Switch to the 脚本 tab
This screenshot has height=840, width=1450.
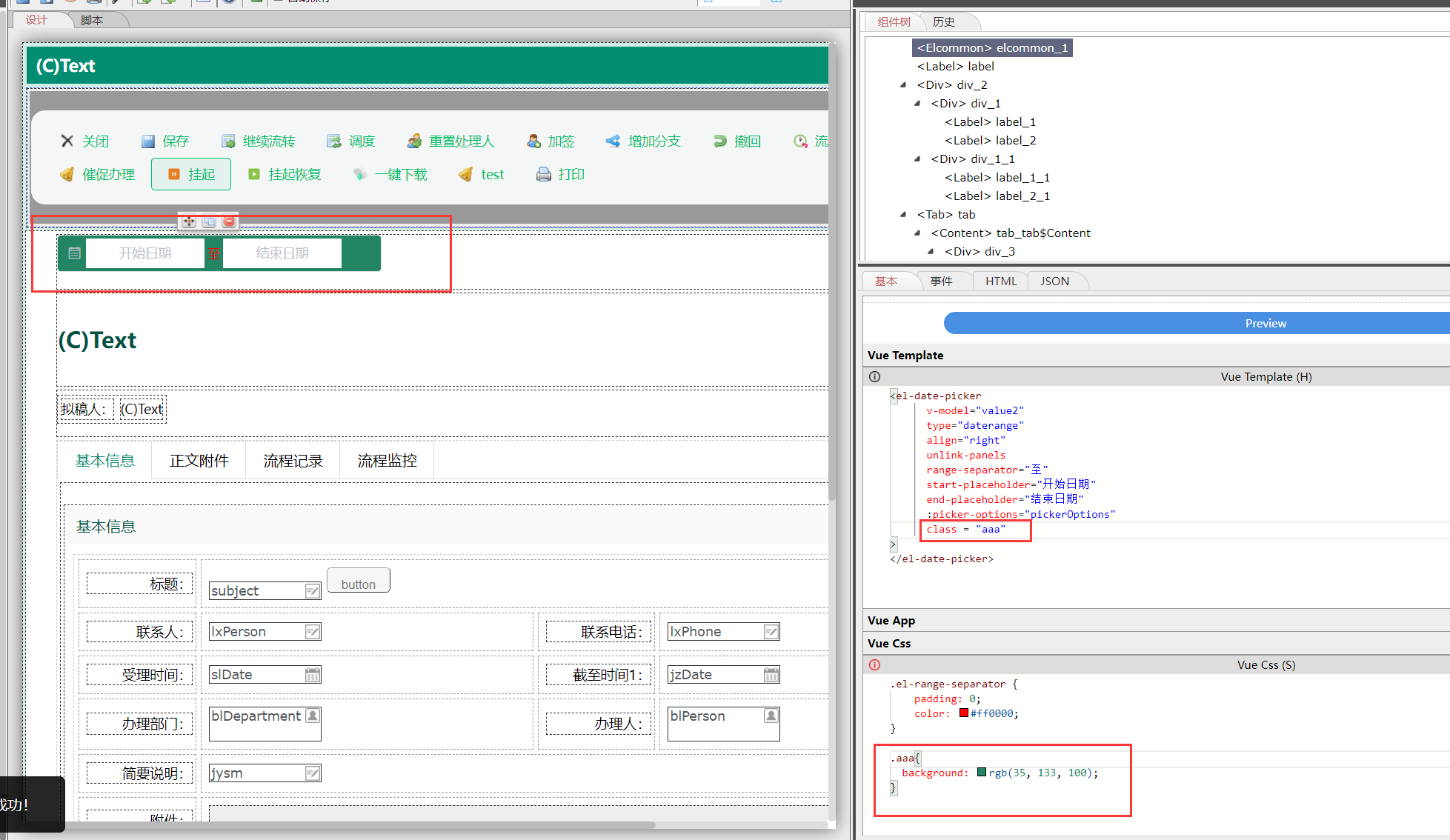coord(92,20)
